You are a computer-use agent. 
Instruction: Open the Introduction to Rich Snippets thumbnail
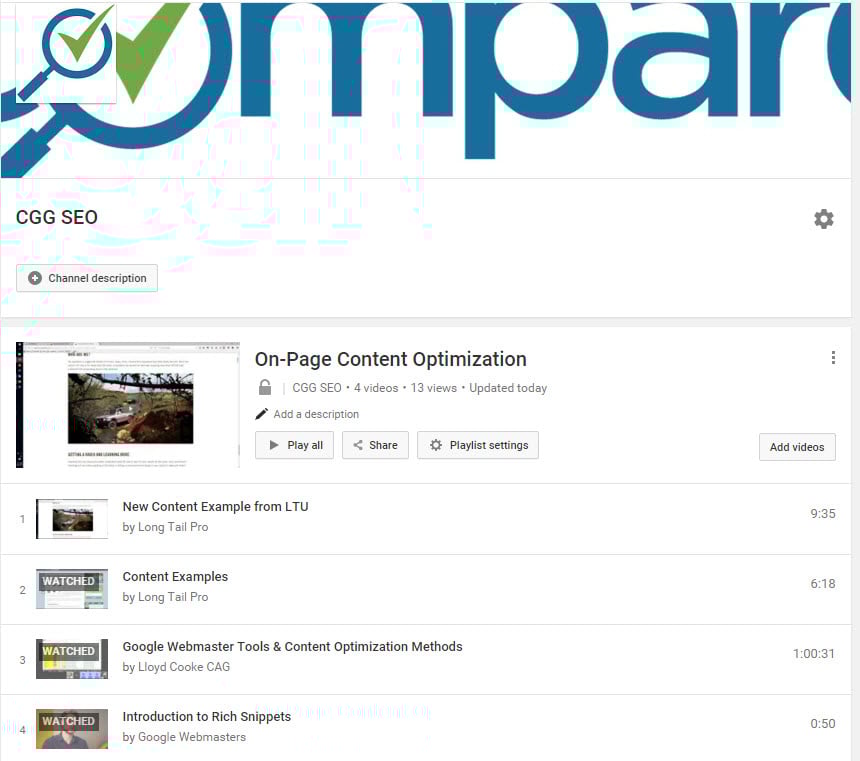tap(72, 729)
